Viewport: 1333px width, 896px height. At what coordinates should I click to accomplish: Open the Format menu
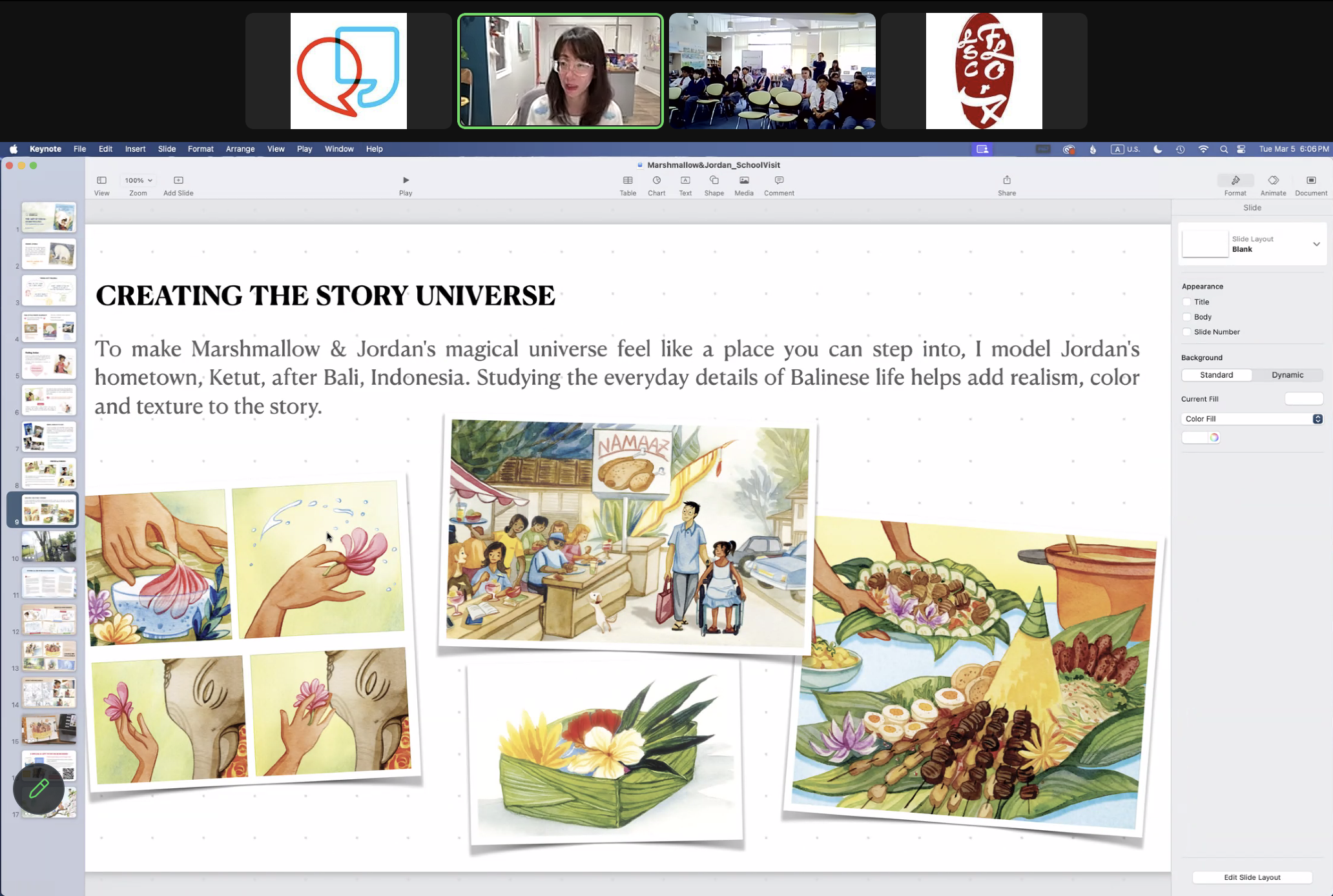point(200,148)
